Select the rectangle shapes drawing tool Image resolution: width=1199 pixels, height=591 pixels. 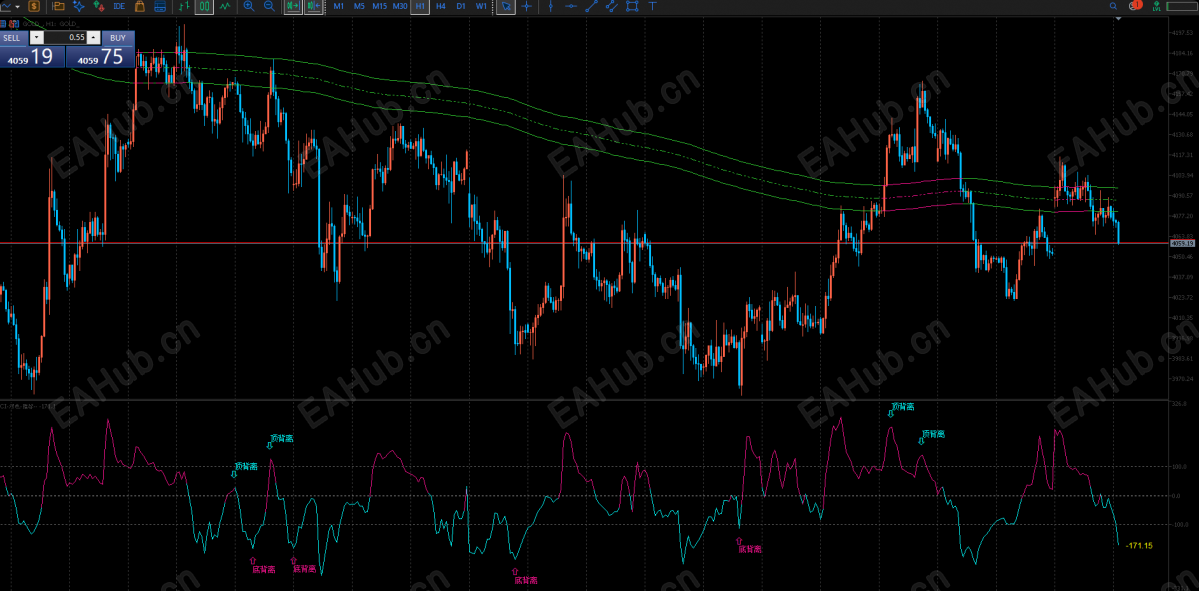click(x=632, y=6)
